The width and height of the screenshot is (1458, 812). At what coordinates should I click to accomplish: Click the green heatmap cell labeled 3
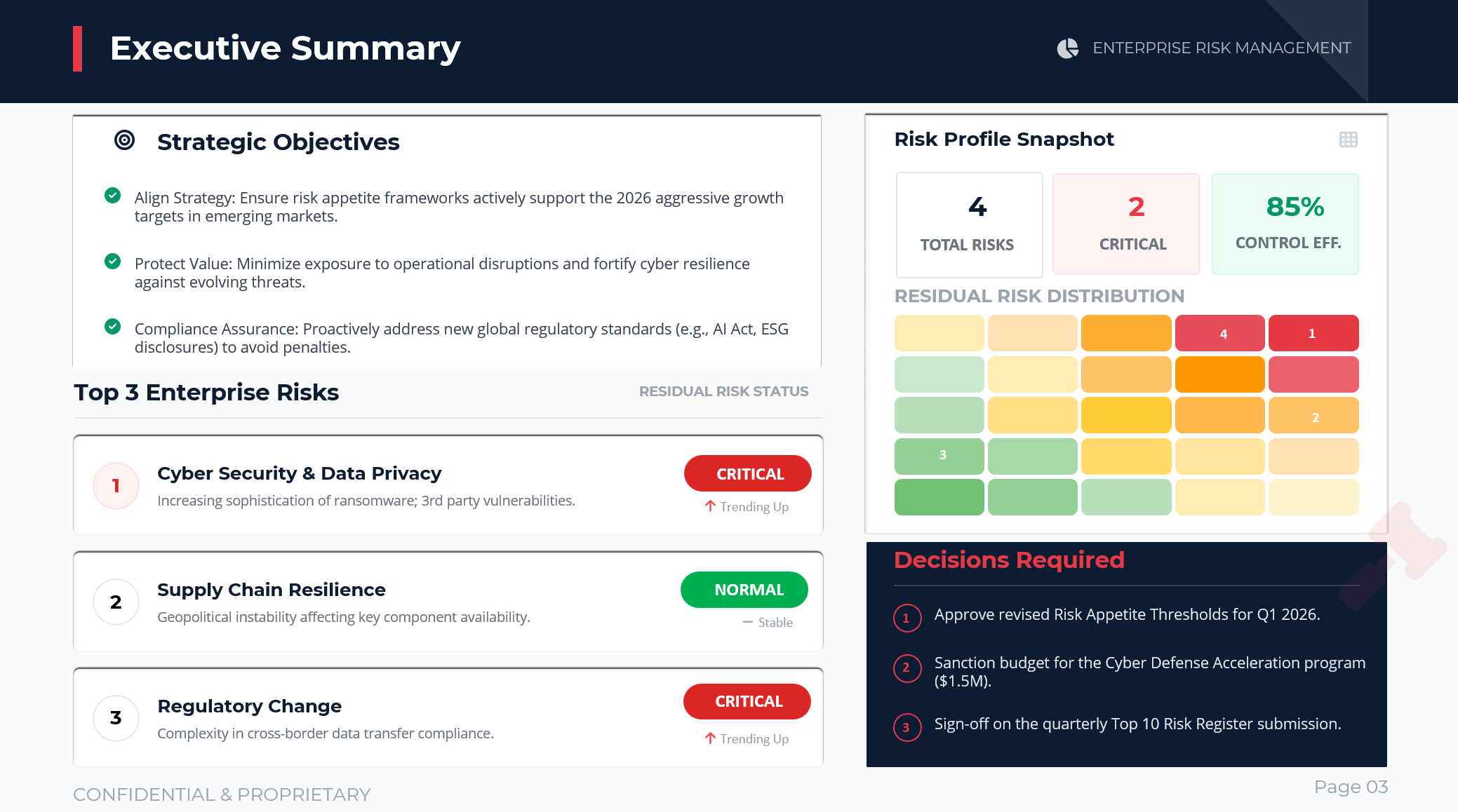click(939, 456)
